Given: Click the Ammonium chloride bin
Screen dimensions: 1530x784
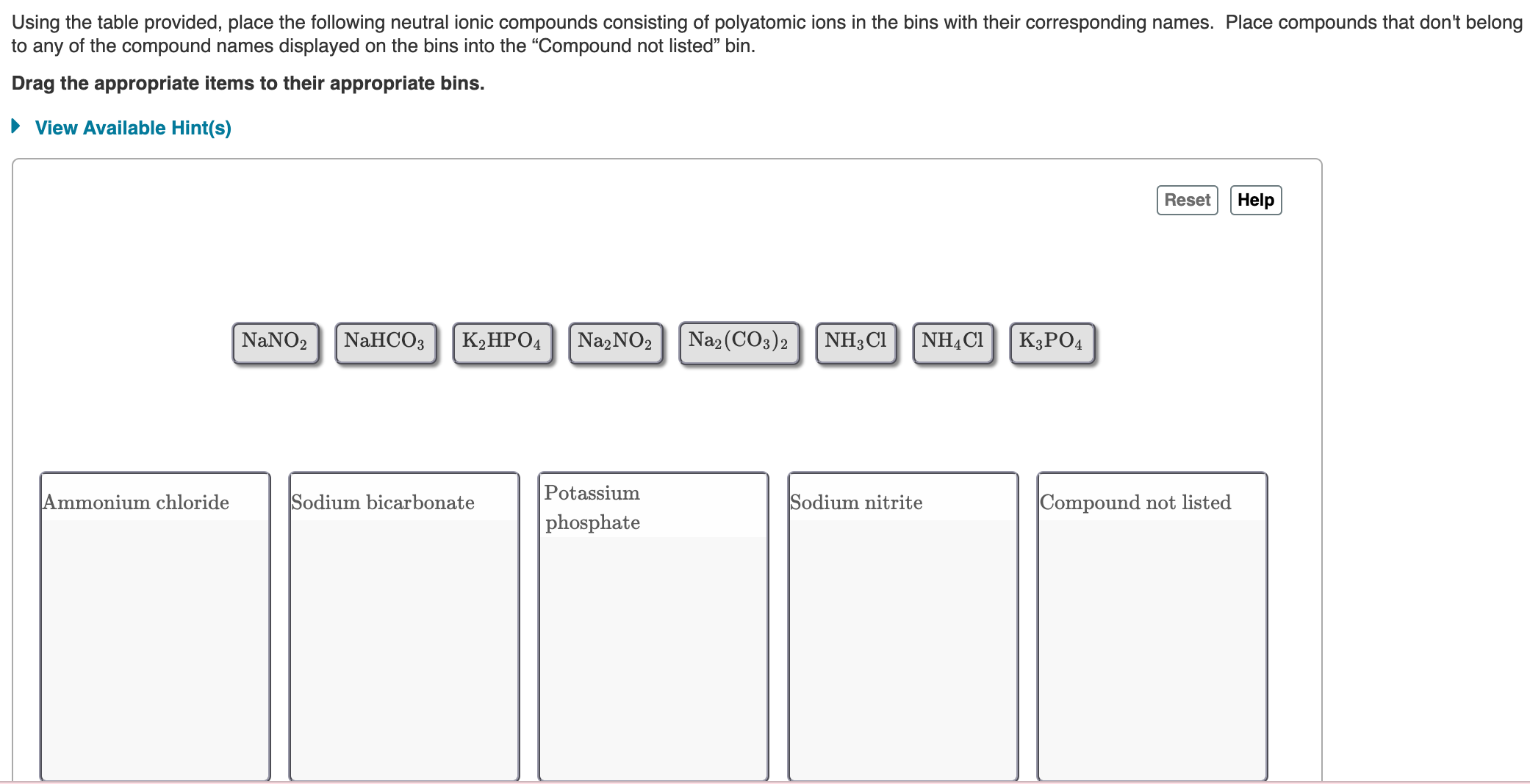Looking at the screenshot, I should click(x=155, y=625).
